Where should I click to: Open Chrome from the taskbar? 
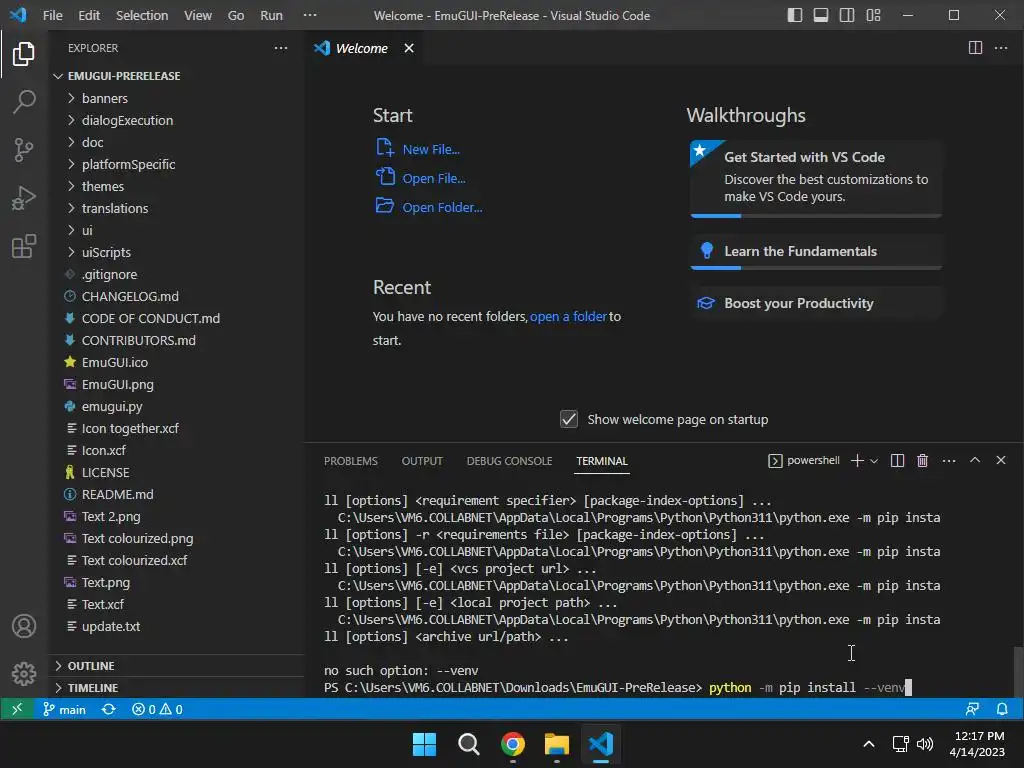(513, 744)
